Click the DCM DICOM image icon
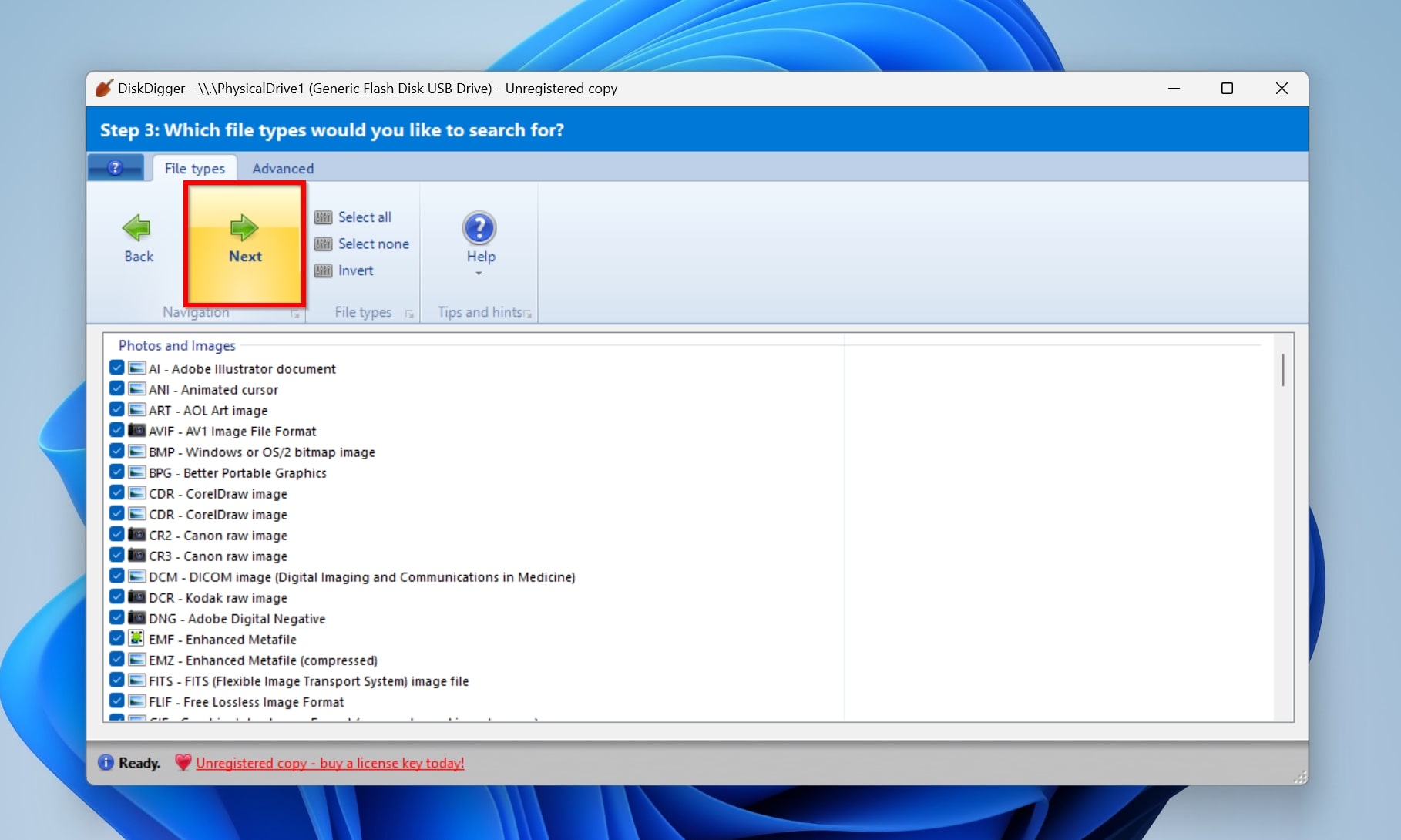 coord(137,576)
